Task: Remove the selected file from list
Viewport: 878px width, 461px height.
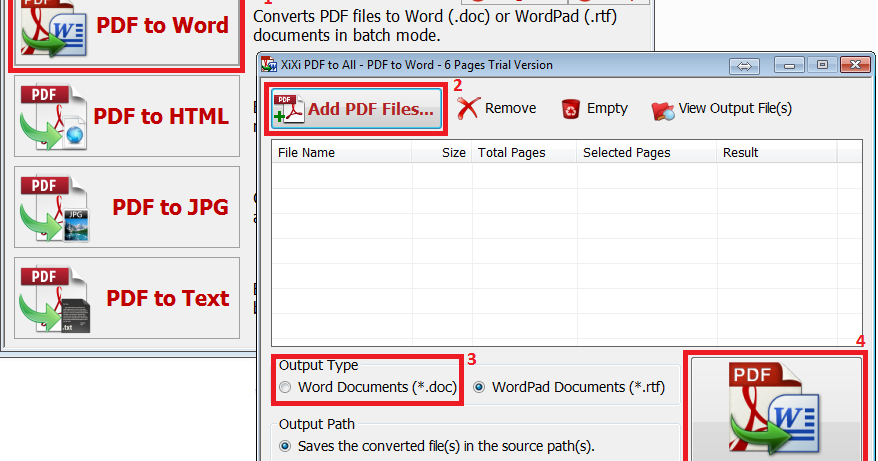Action: point(496,108)
